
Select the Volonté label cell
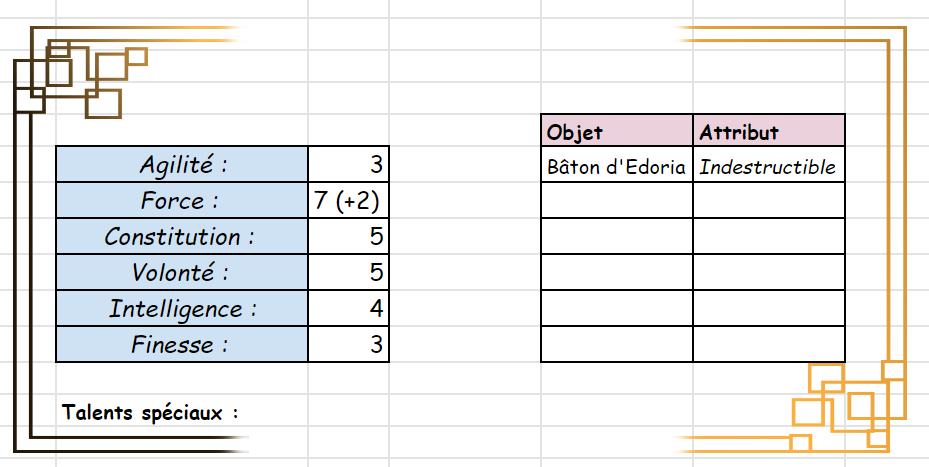182,272
